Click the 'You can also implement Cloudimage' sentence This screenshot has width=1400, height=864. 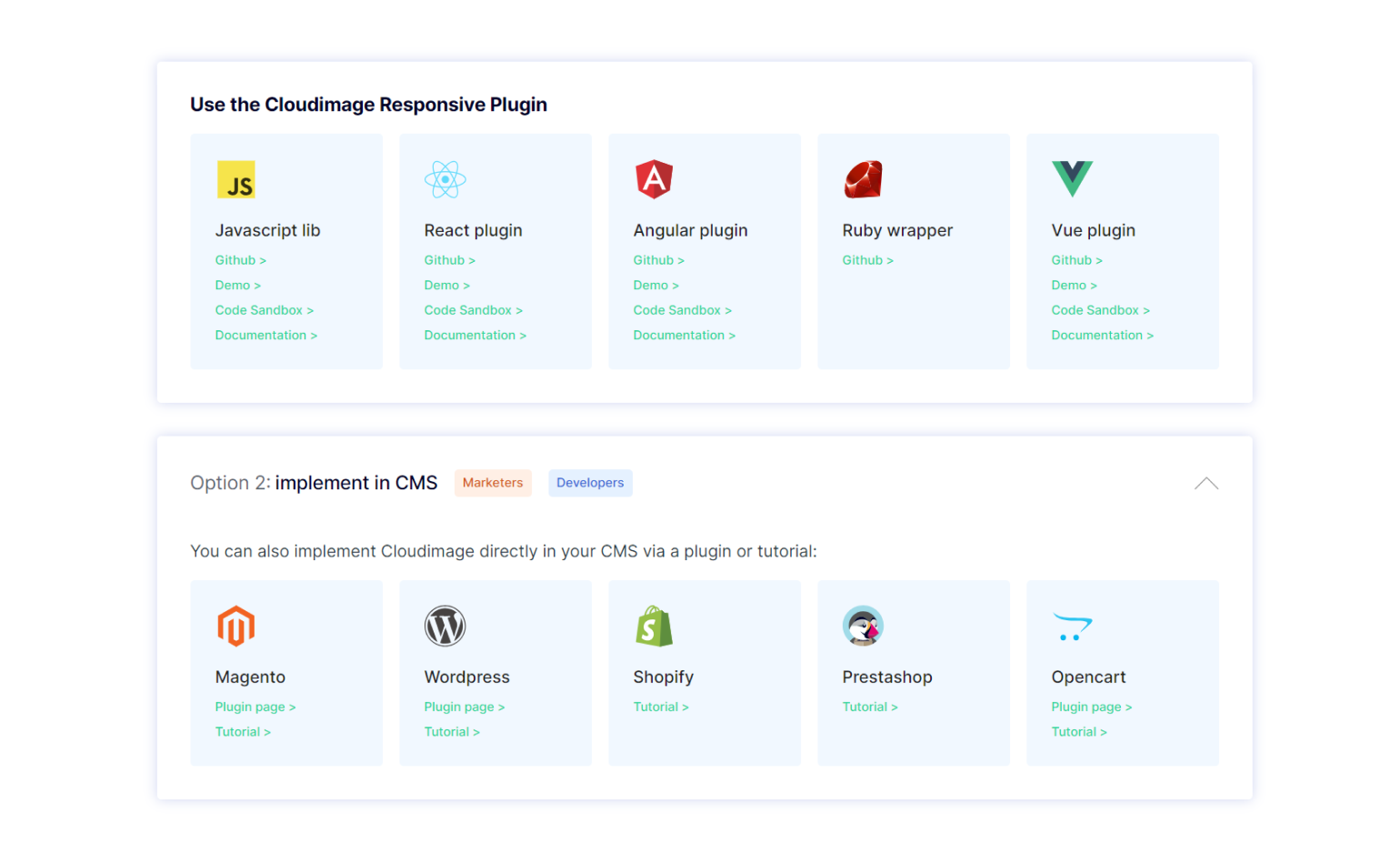tap(504, 551)
